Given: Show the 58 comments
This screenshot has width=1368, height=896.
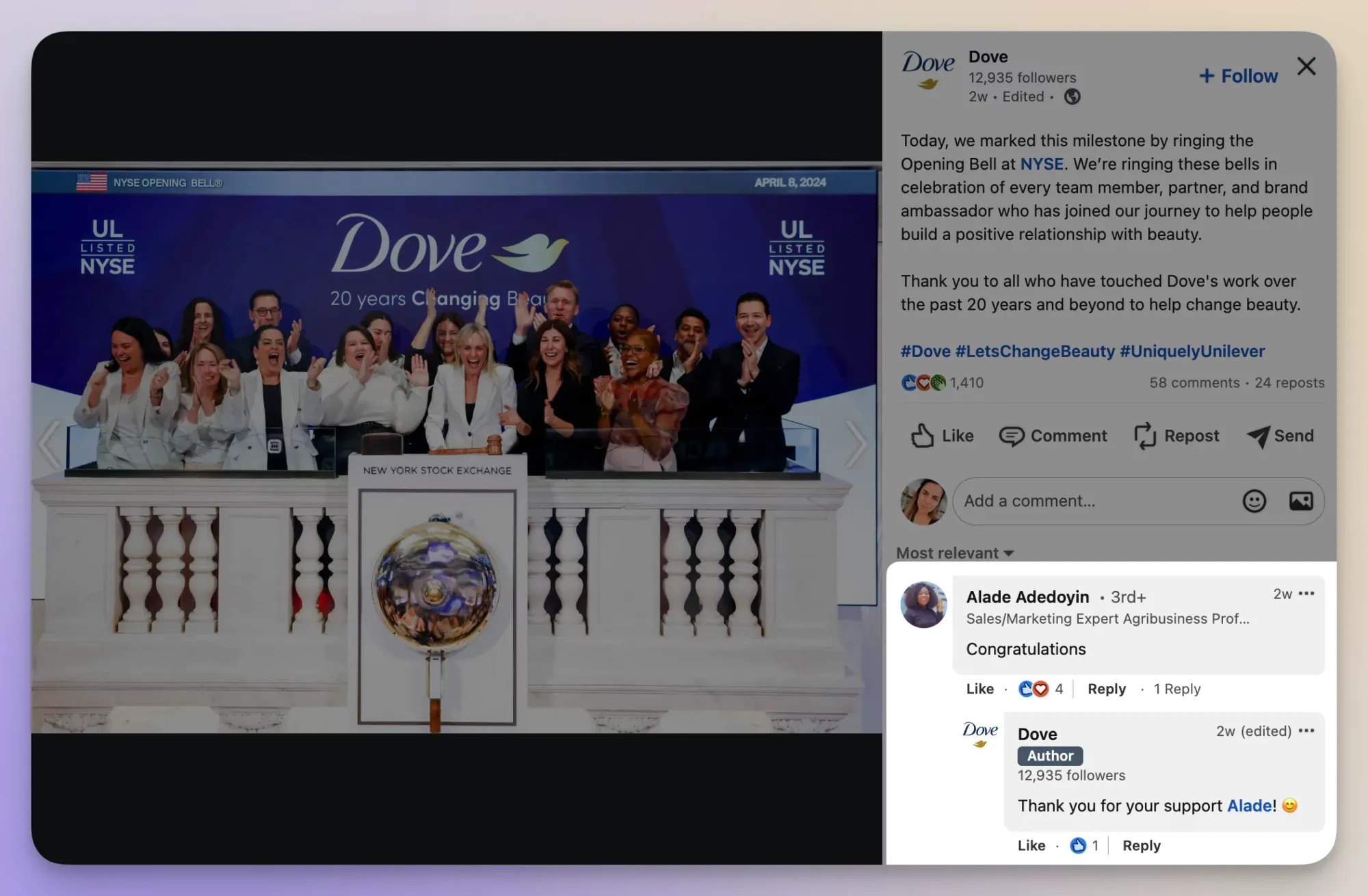Looking at the screenshot, I should [x=1194, y=382].
